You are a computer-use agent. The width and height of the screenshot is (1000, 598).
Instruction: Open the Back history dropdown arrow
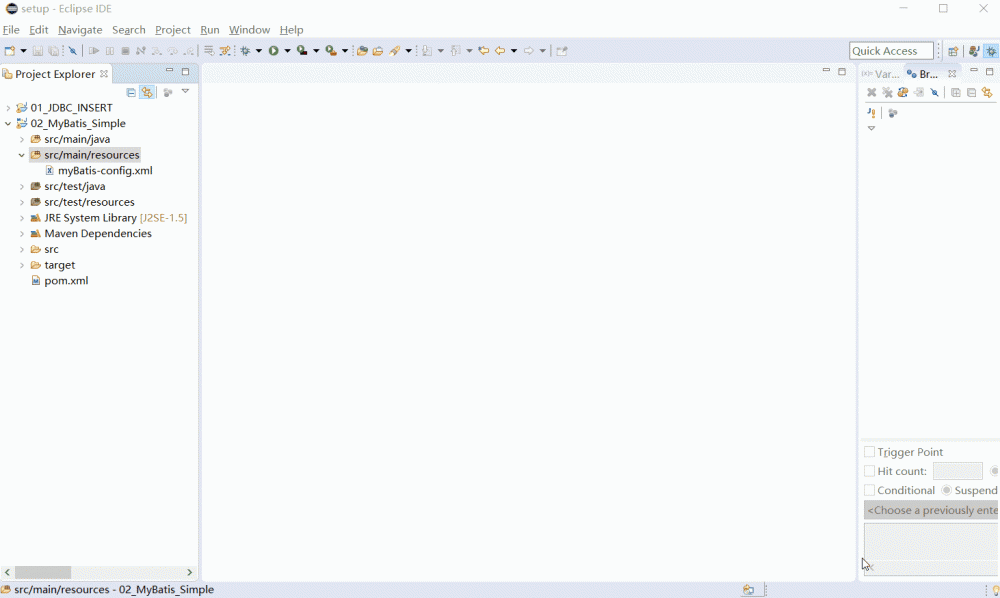point(514,51)
